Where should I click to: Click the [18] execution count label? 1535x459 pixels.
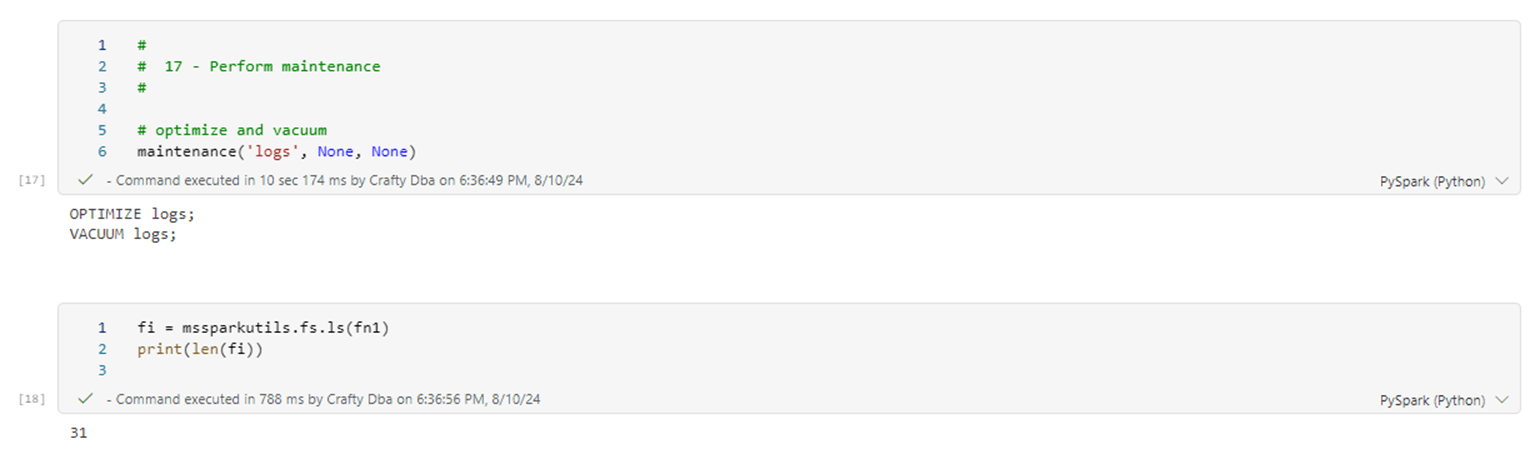[31, 399]
